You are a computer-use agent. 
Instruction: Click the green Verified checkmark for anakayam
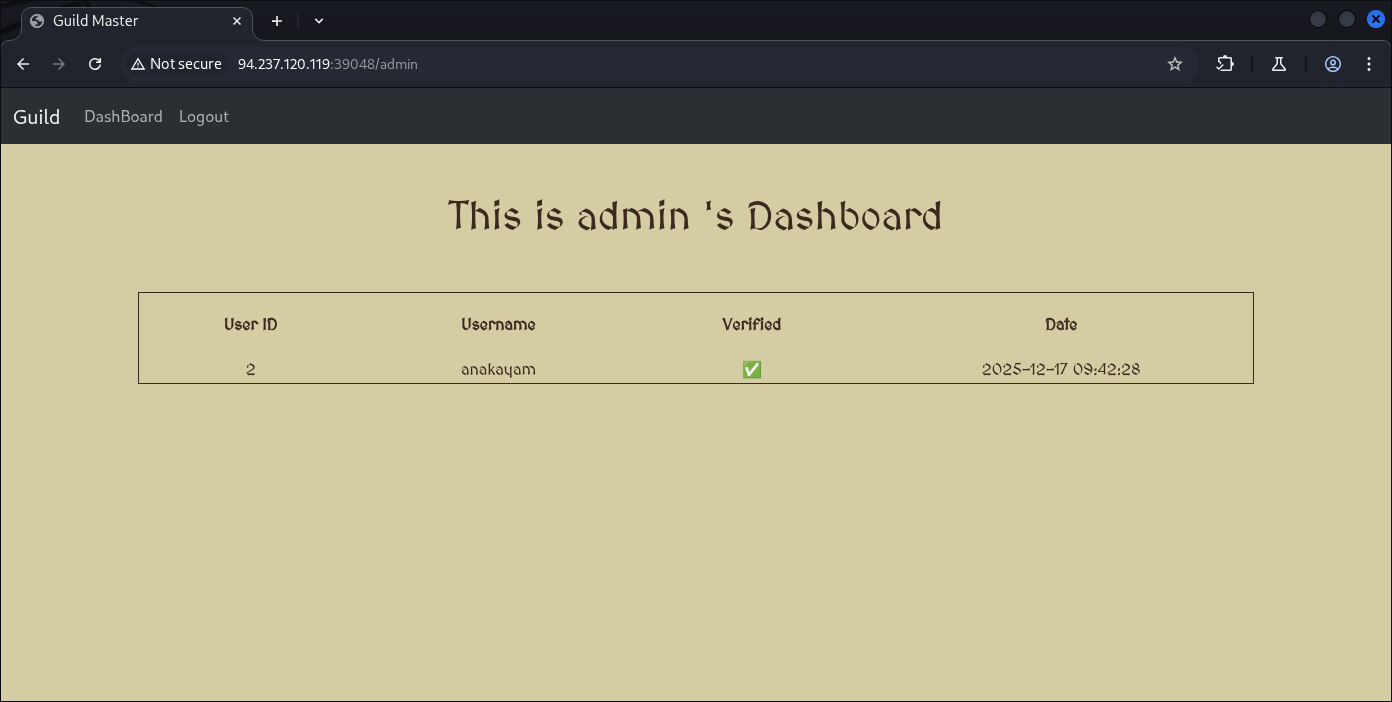click(x=752, y=370)
